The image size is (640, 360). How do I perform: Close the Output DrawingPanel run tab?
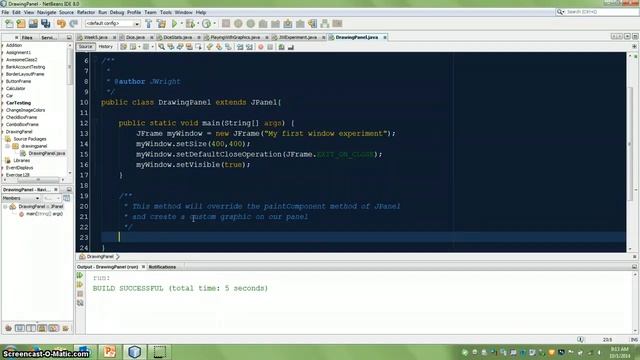click(143, 267)
